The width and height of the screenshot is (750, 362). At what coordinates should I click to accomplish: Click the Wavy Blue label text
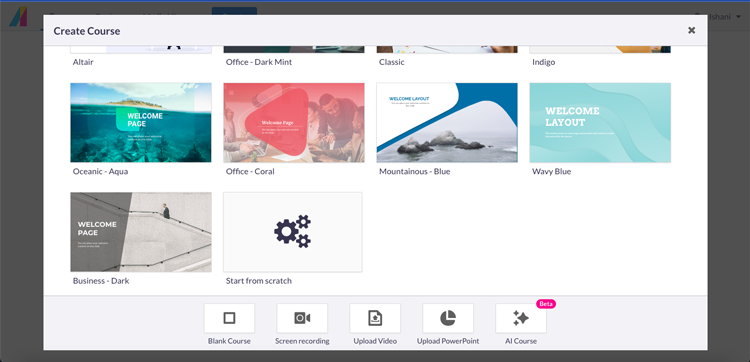click(x=551, y=171)
